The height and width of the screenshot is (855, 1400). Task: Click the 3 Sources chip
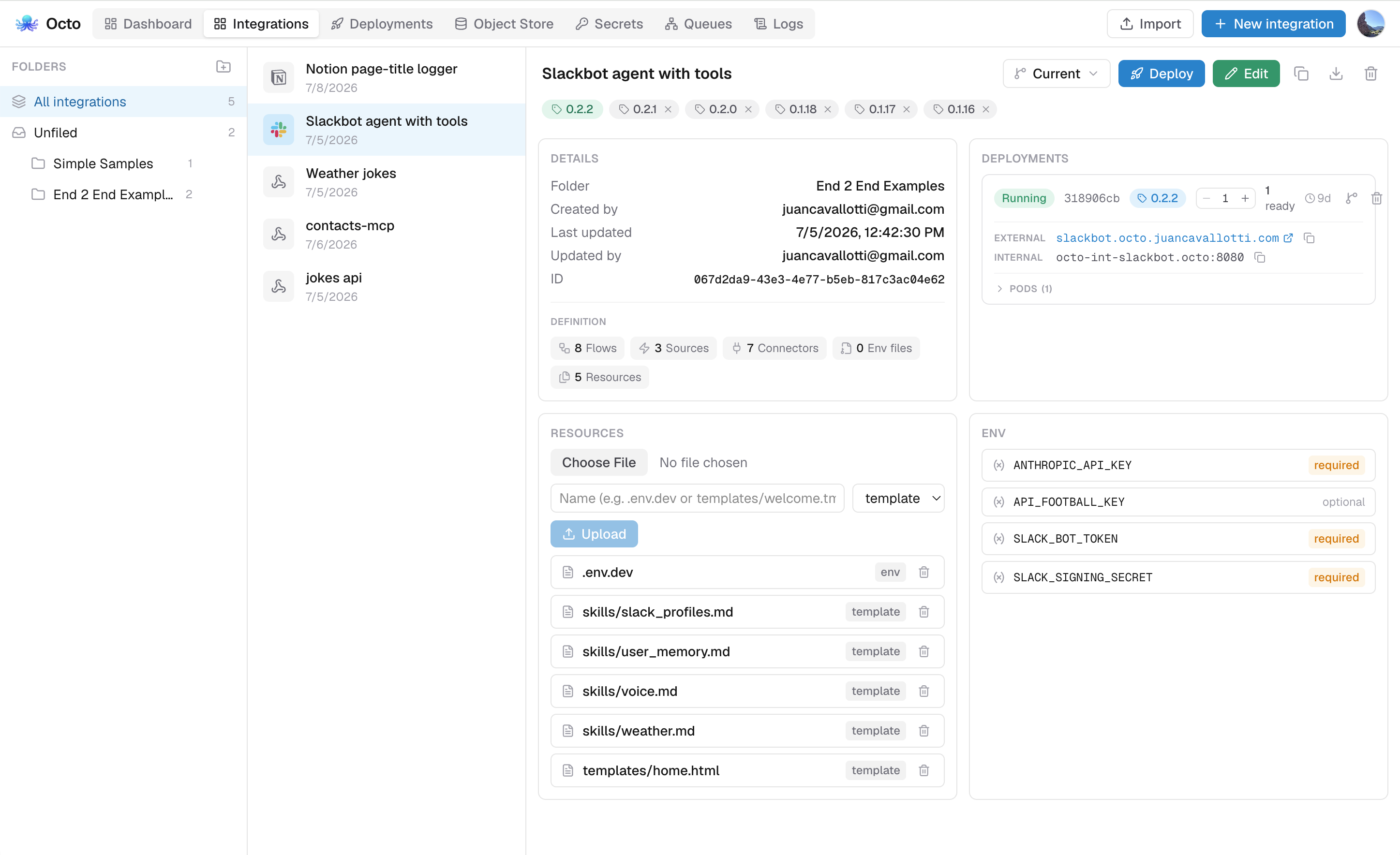click(673, 348)
